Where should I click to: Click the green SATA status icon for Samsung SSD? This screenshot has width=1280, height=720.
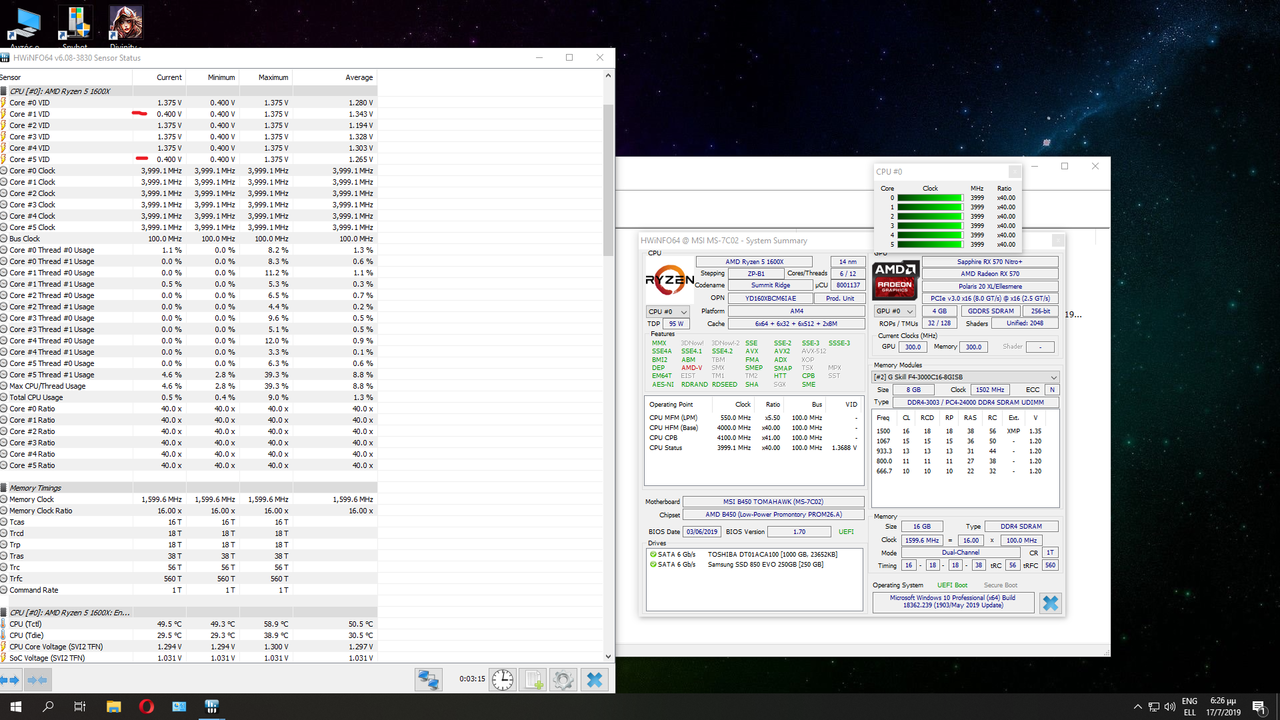[651, 564]
